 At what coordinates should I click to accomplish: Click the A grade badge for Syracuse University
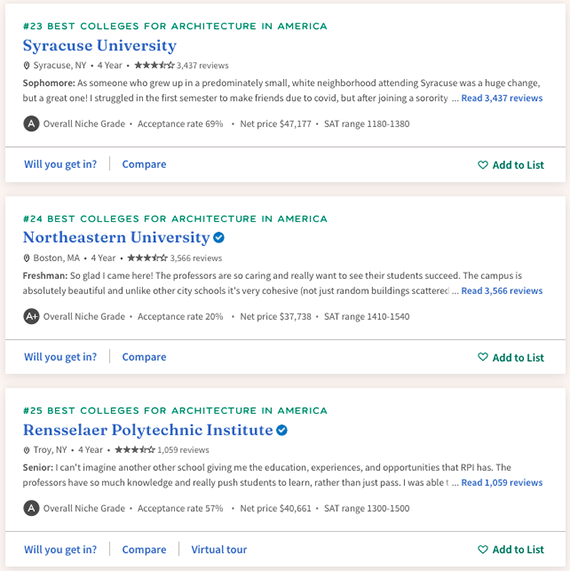(x=31, y=124)
